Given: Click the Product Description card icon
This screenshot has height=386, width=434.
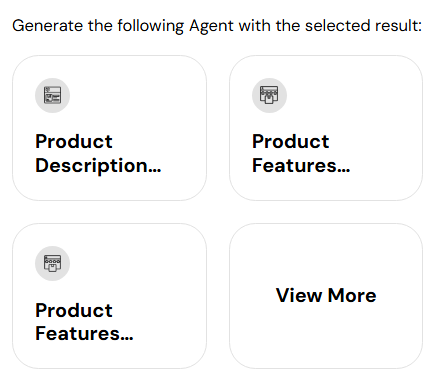Looking at the screenshot, I should click(x=52, y=95).
